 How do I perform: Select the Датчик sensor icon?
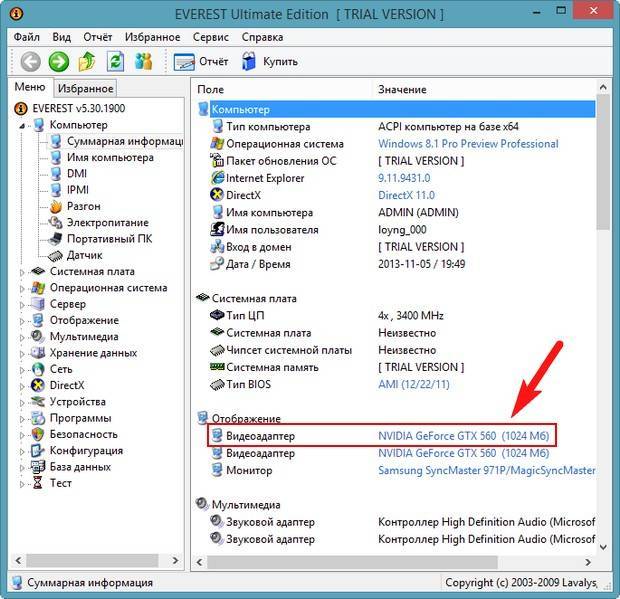click(x=55, y=255)
